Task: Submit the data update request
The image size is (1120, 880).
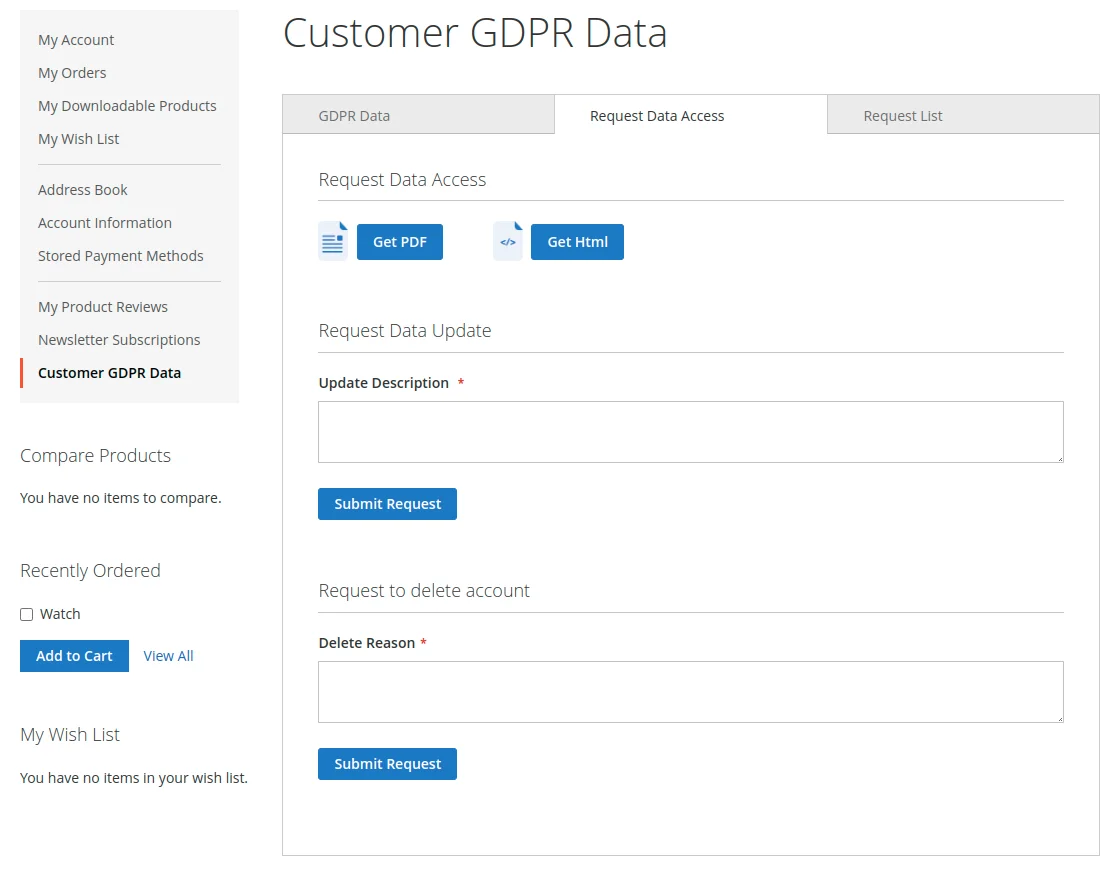Action: [387, 504]
